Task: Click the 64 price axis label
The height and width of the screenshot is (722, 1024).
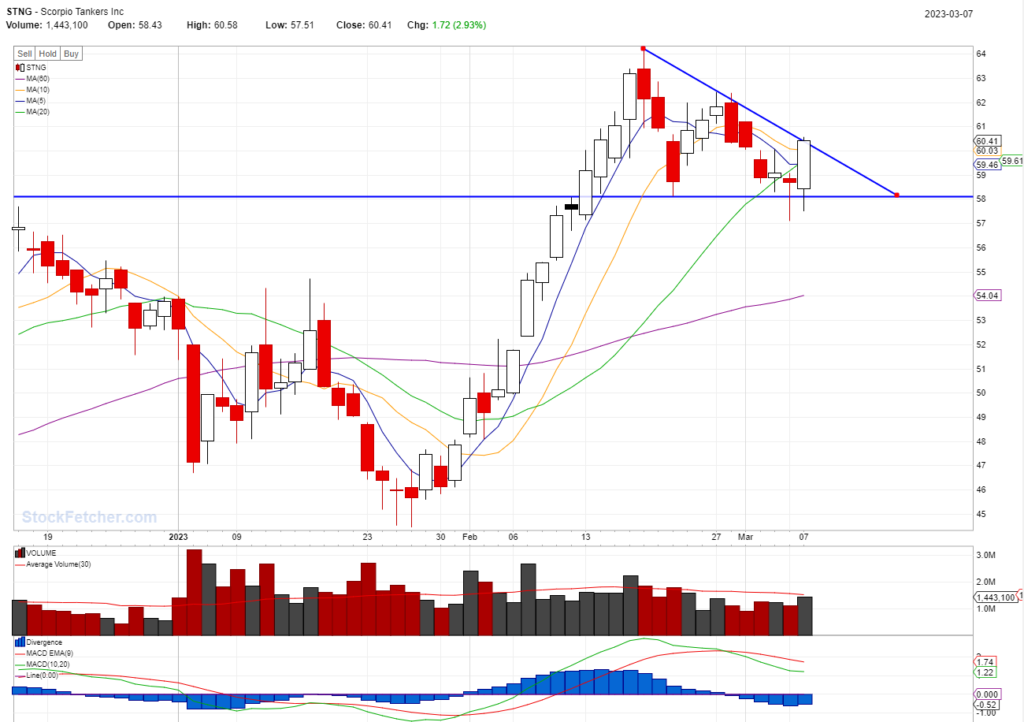Action: click(x=981, y=54)
